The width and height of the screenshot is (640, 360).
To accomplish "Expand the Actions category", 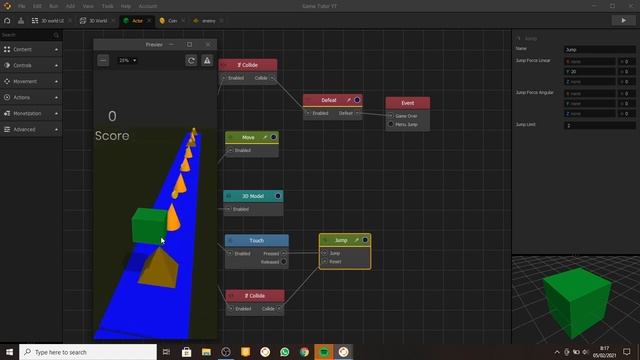I will click(31, 97).
